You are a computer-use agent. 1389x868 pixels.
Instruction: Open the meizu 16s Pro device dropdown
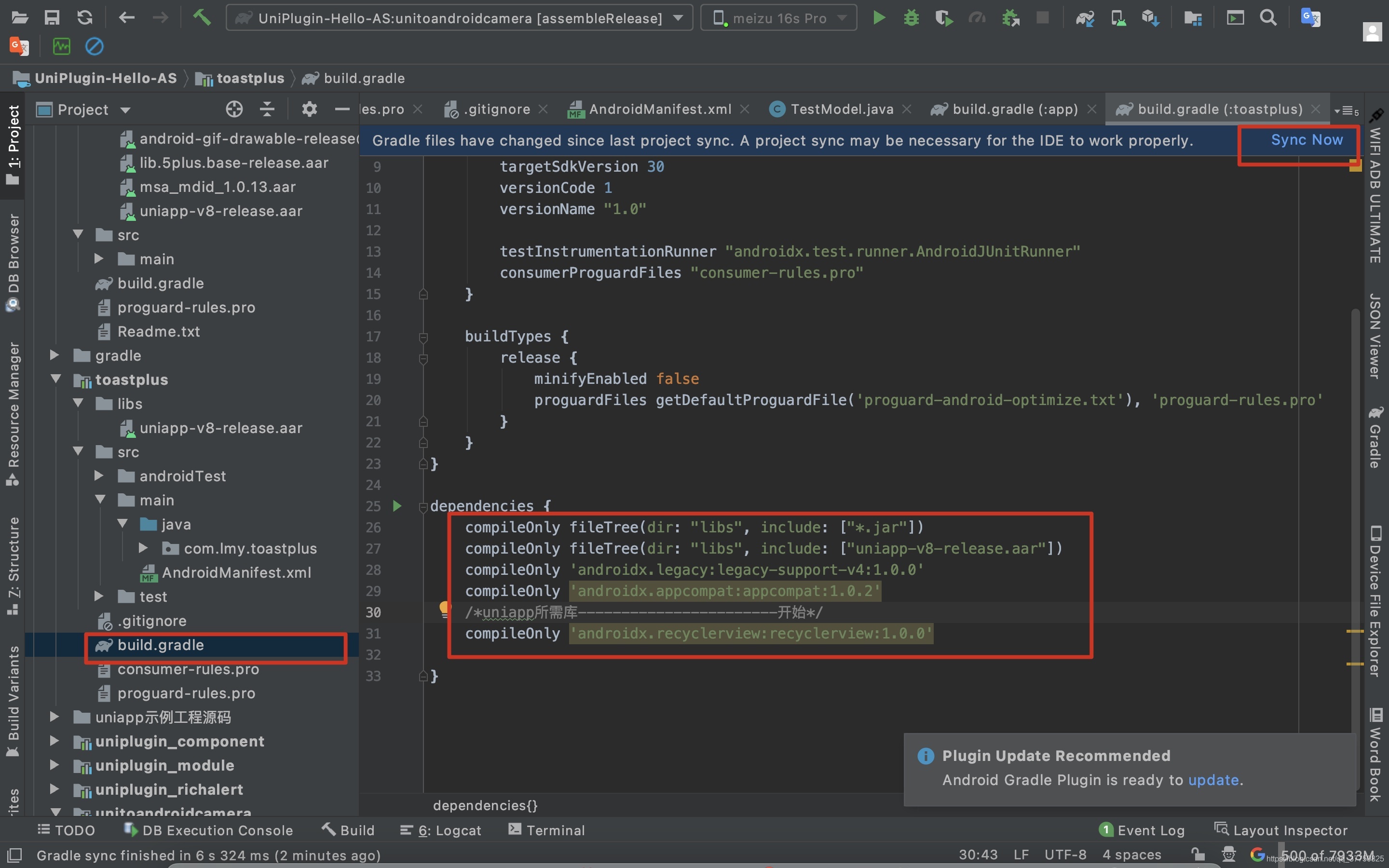[x=778, y=18]
